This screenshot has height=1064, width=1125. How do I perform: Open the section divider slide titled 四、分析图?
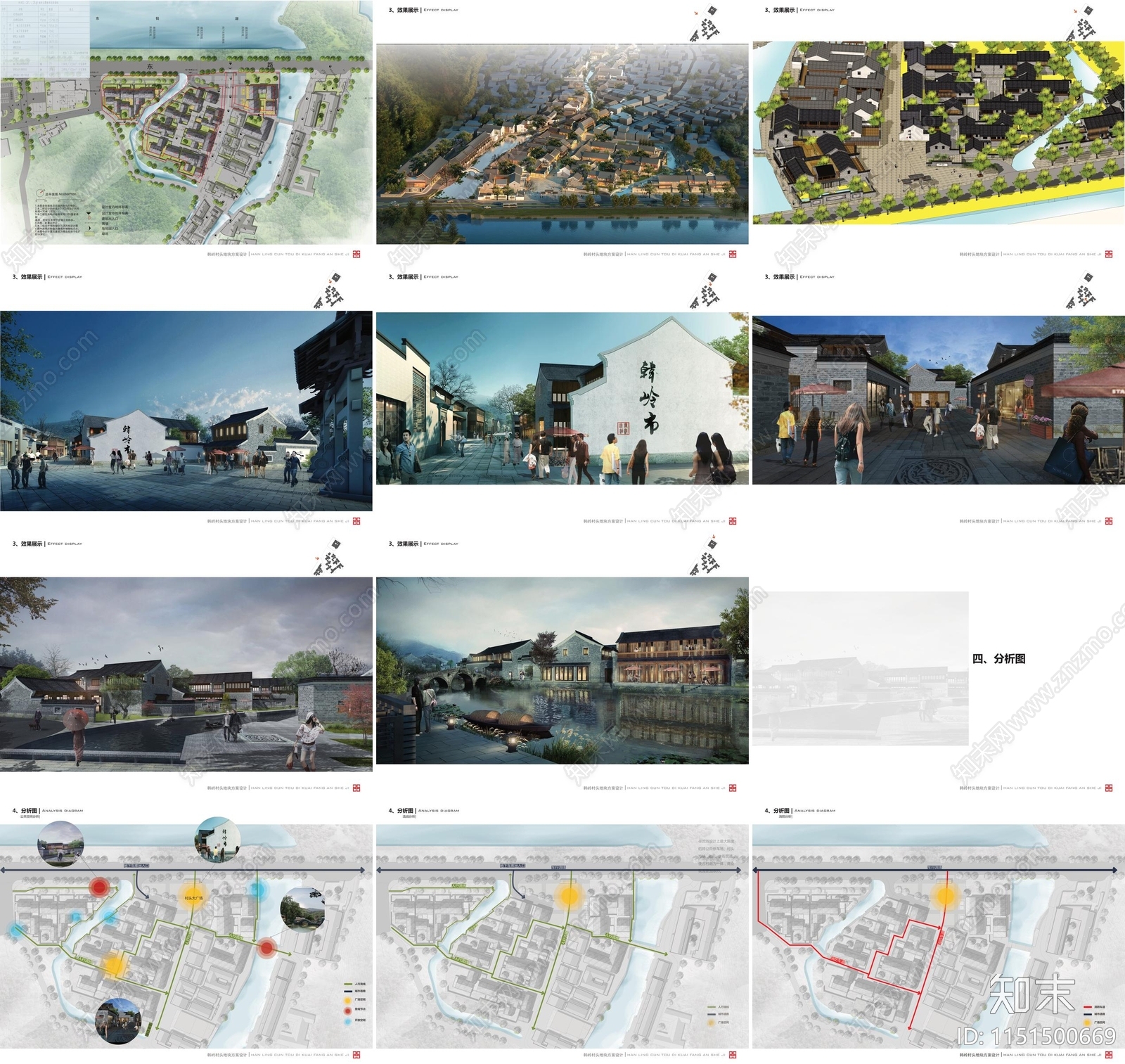(x=939, y=668)
